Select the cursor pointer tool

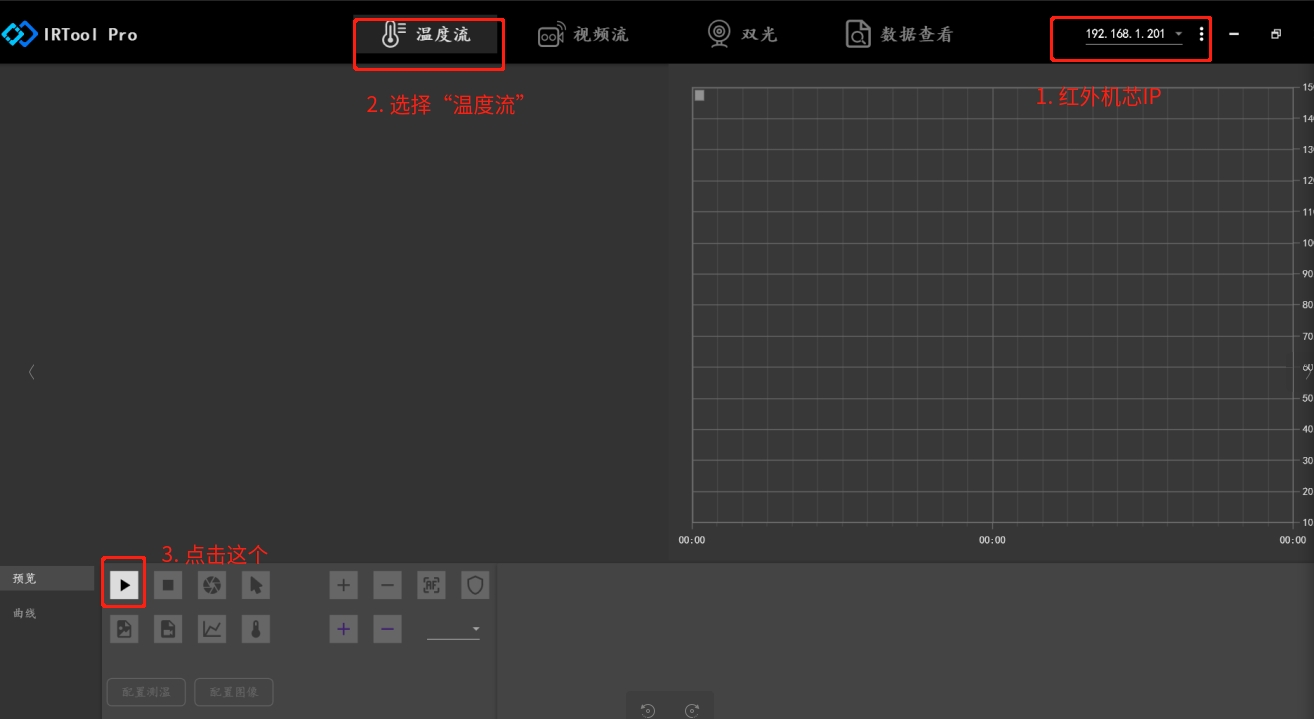(256, 585)
